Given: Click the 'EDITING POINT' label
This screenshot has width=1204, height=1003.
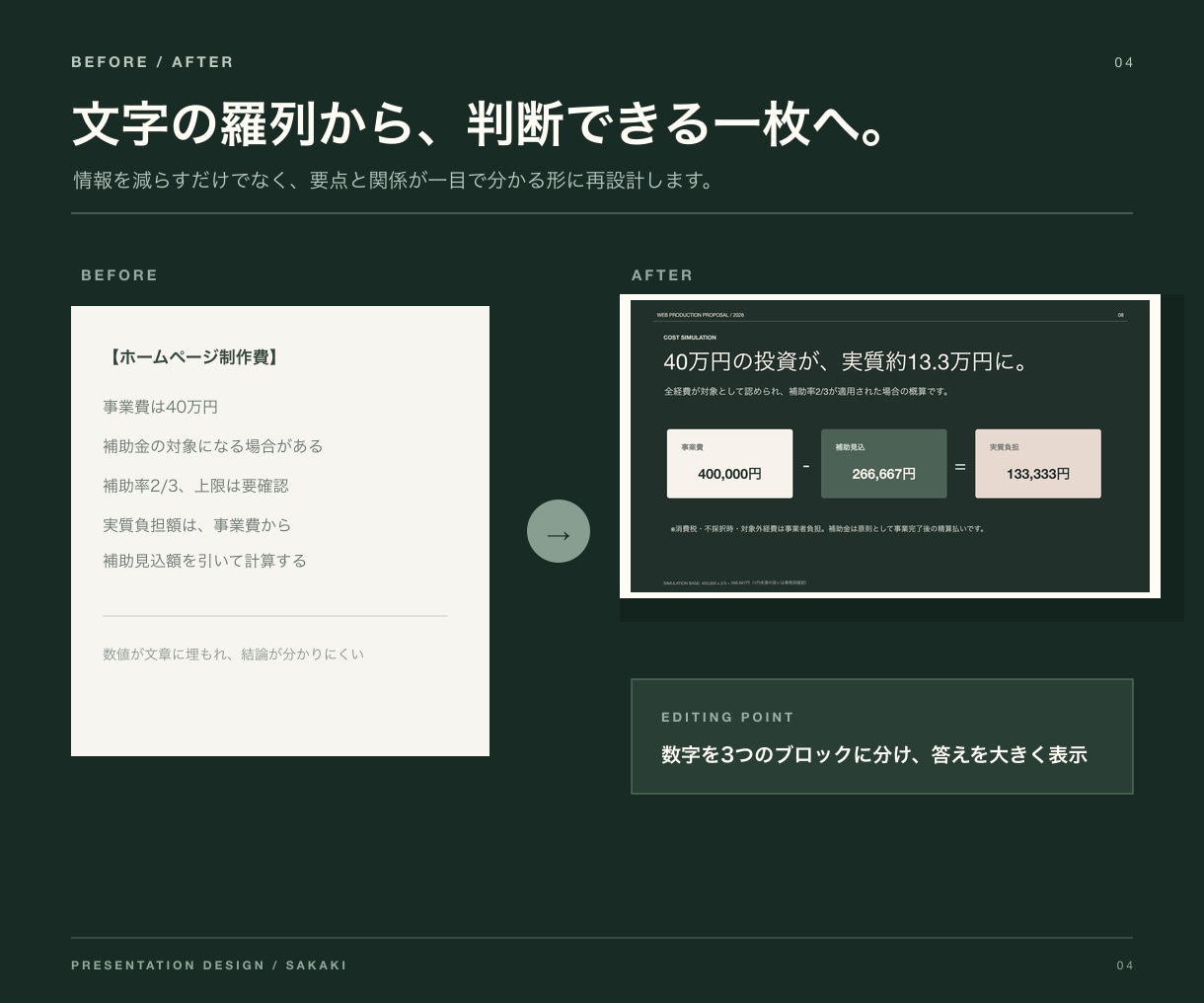Looking at the screenshot, I should [727, 718].
